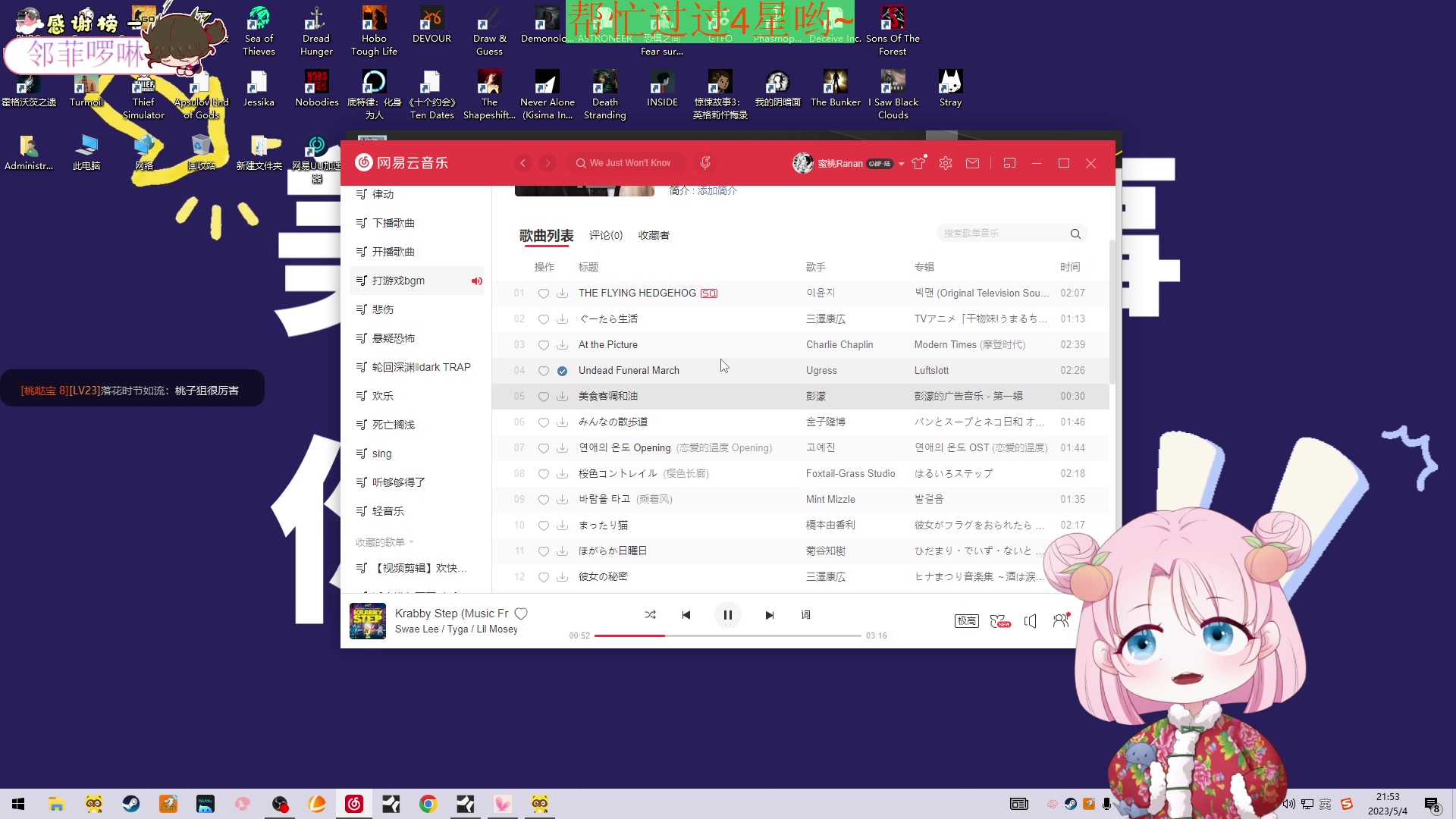The width and height of the screenshot is (1456, 819).
Task: Go back with the navigation back arrow
Action: [x=522, y=163]
